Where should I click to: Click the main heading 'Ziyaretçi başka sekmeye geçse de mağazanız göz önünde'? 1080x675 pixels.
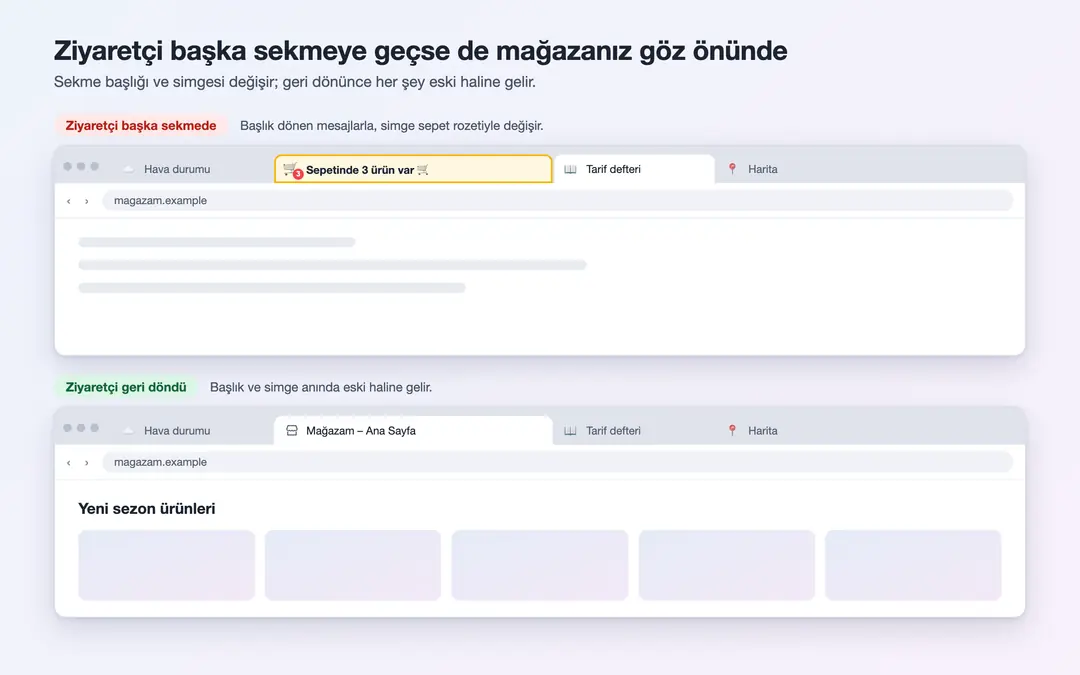coord(420,50)
